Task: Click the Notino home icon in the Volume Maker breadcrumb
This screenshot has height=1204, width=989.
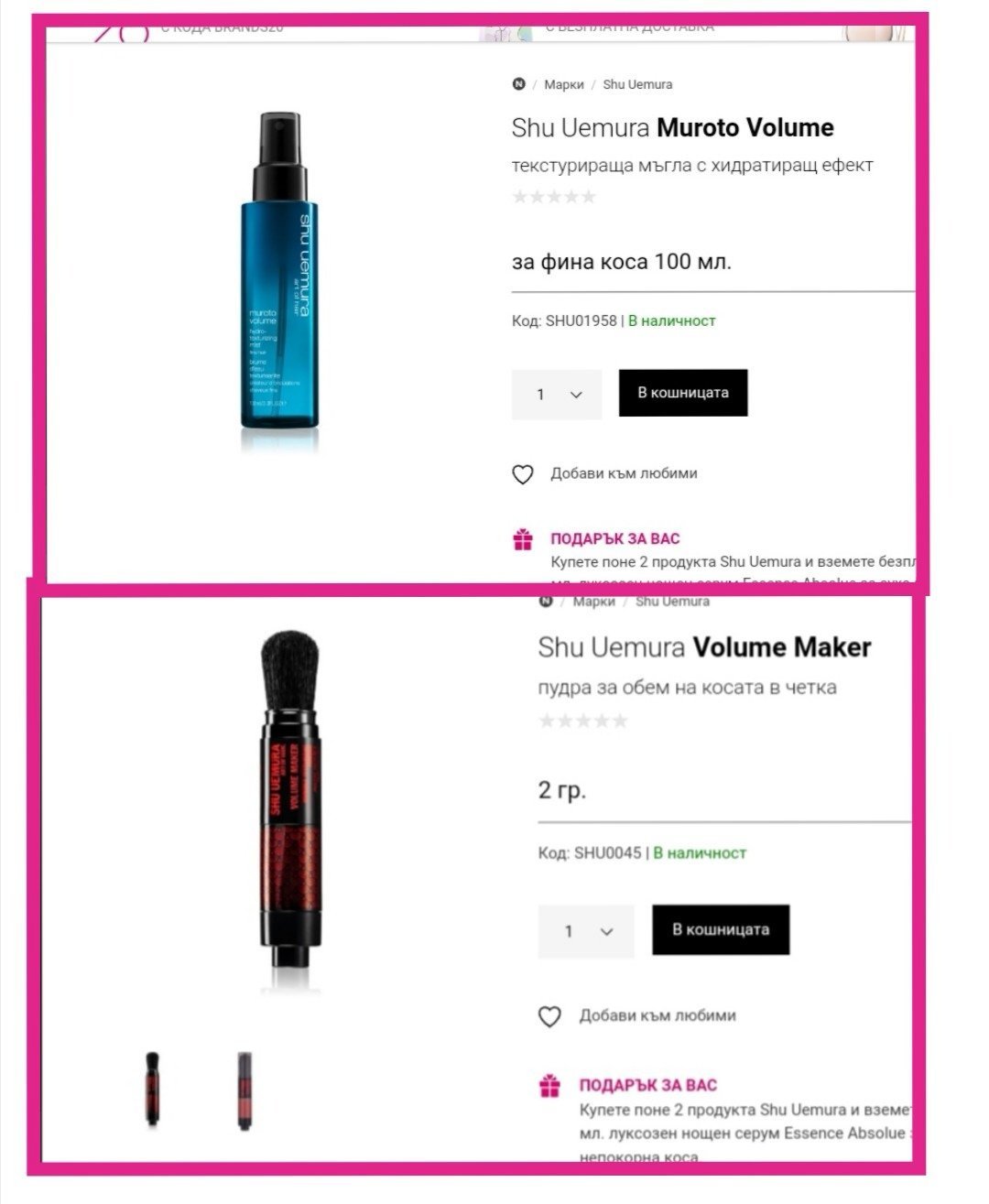Action: coord(547,602)
